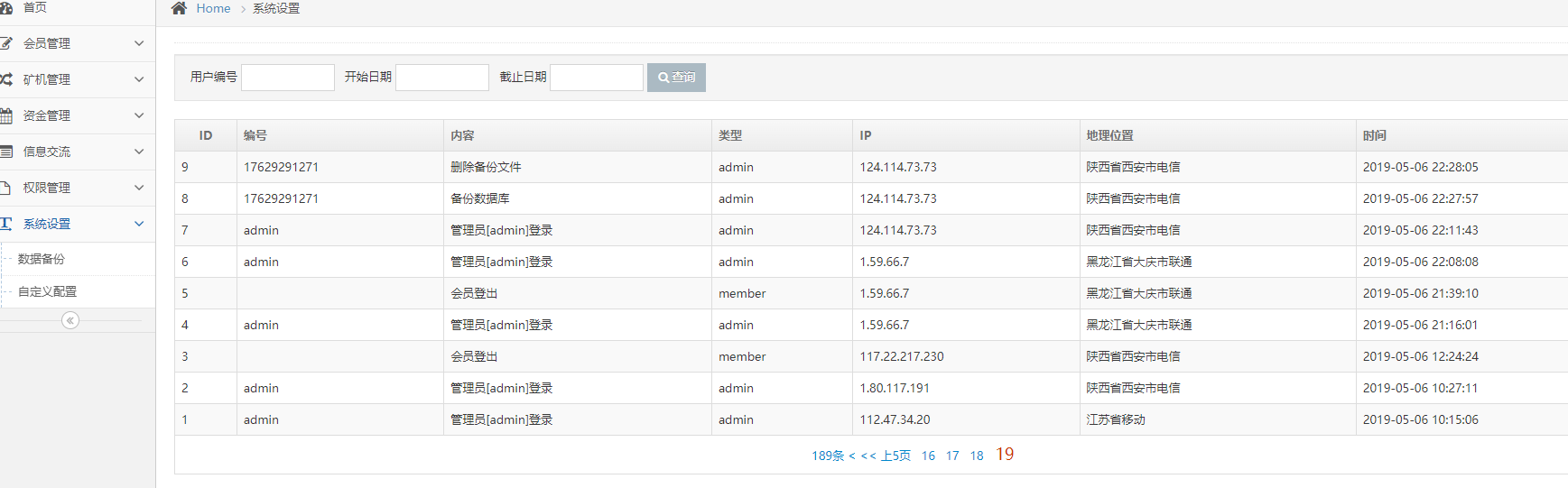Expand the 资金管理 chevron
Viewport: 1568px width, 488px height.
pos(139,115)
